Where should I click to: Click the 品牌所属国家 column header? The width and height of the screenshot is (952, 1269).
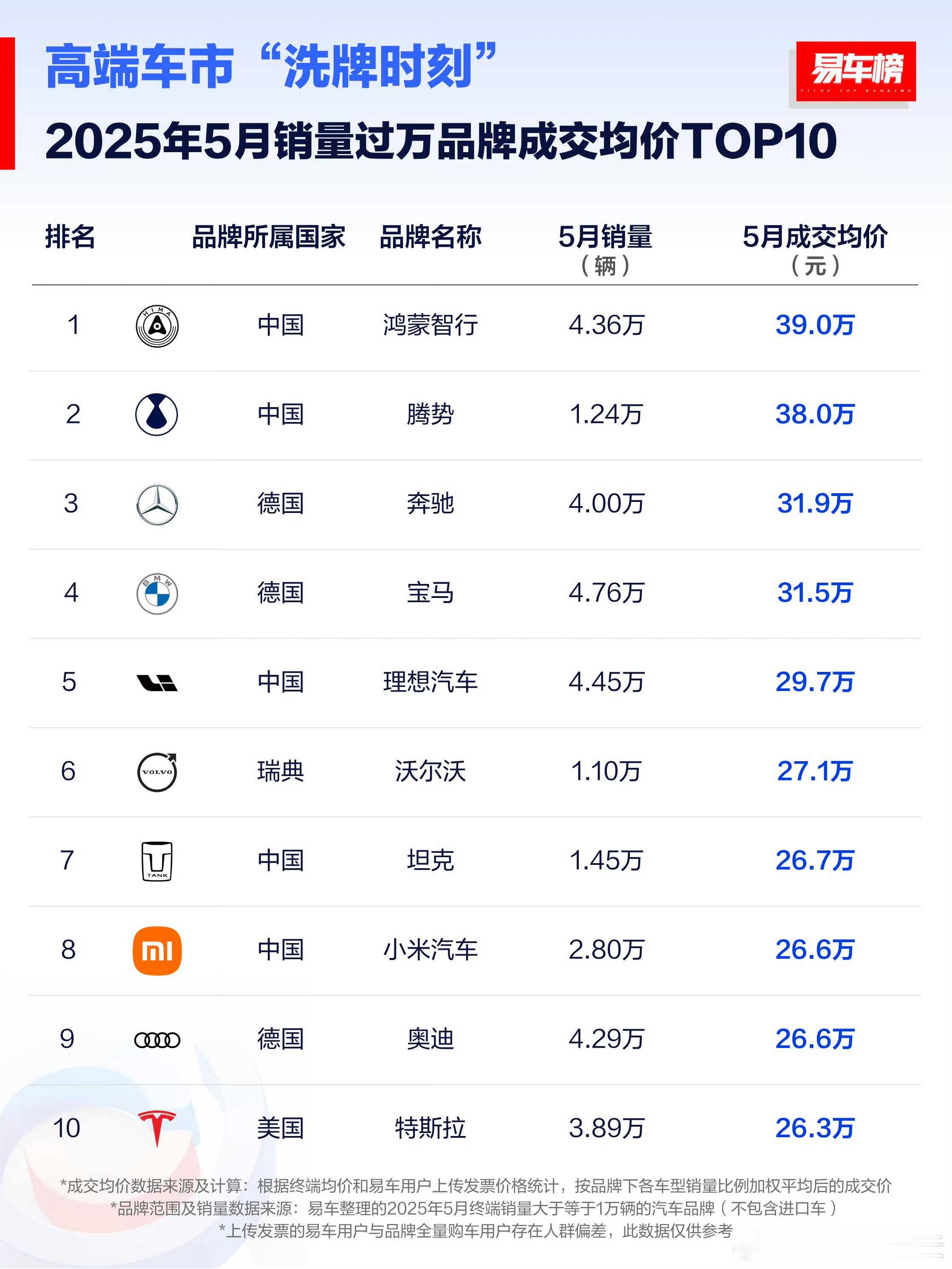click(x=269, y=237)
